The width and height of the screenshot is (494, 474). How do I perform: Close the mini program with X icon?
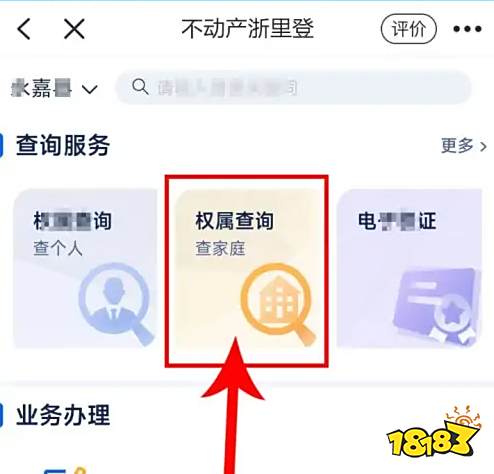click(x=74, y=29)
